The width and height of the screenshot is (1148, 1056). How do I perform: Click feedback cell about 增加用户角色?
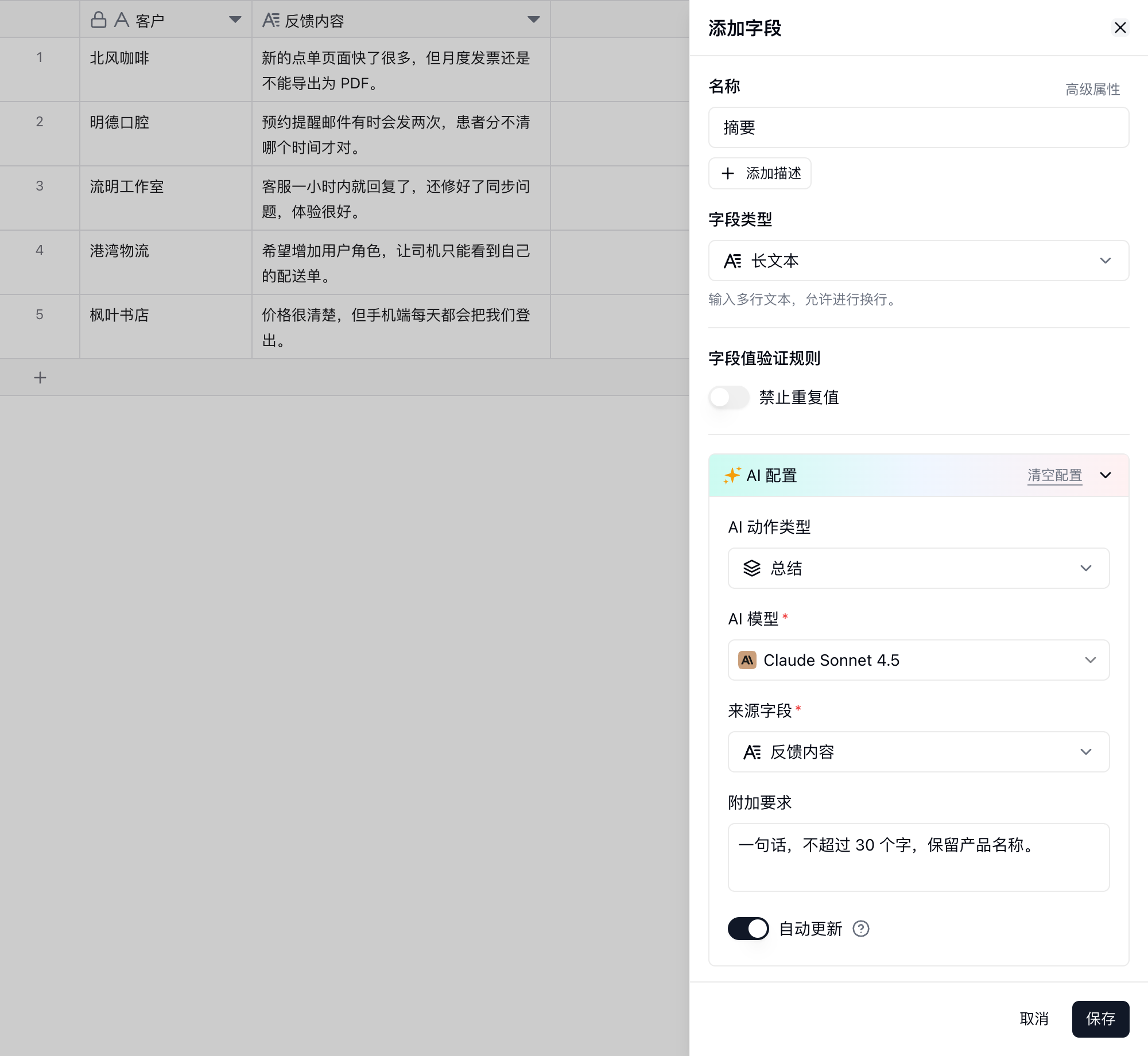[x=401, y=263]
